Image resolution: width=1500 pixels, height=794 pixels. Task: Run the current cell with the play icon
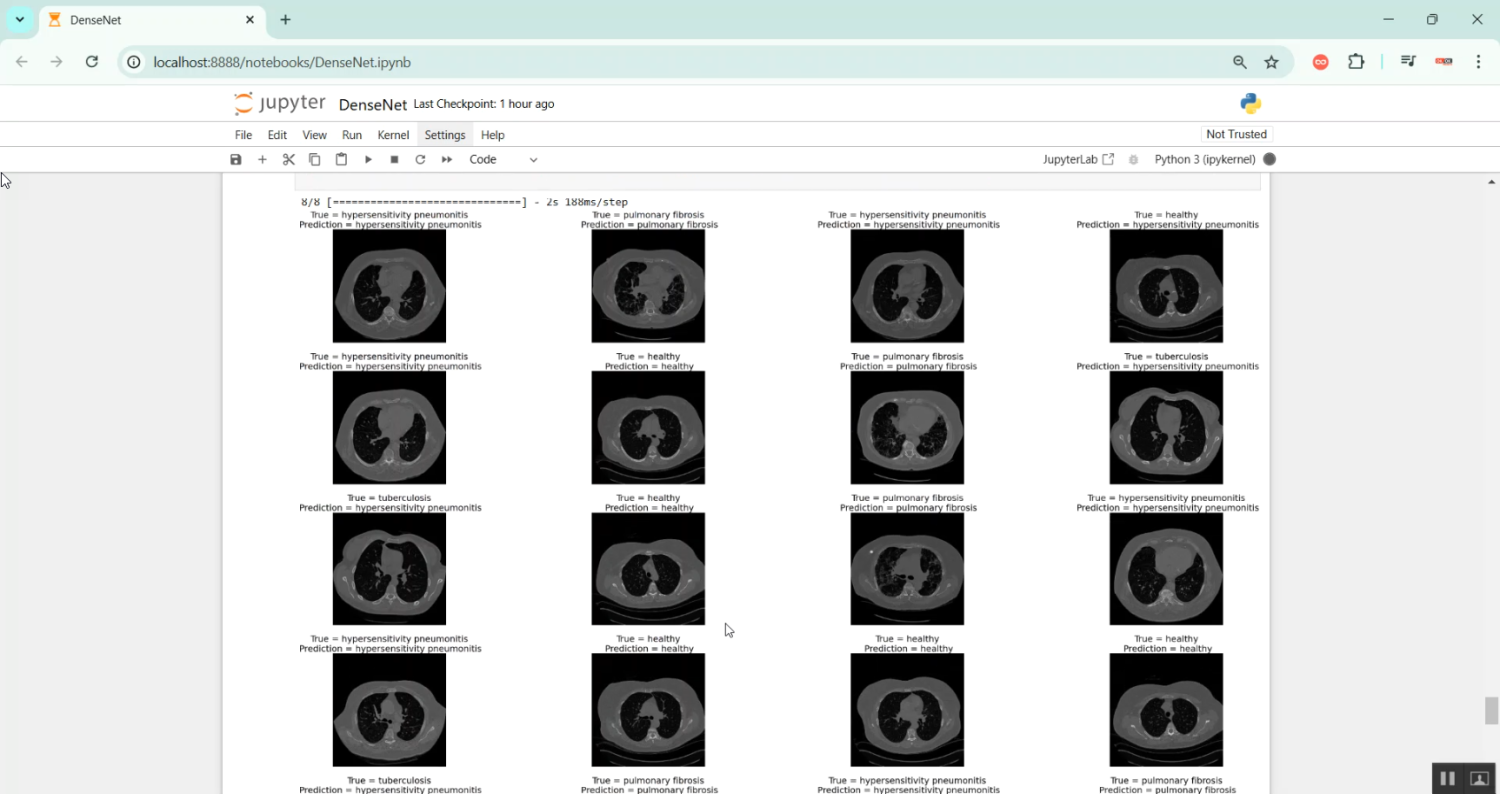pyautogui.click(x=368, y=160)
